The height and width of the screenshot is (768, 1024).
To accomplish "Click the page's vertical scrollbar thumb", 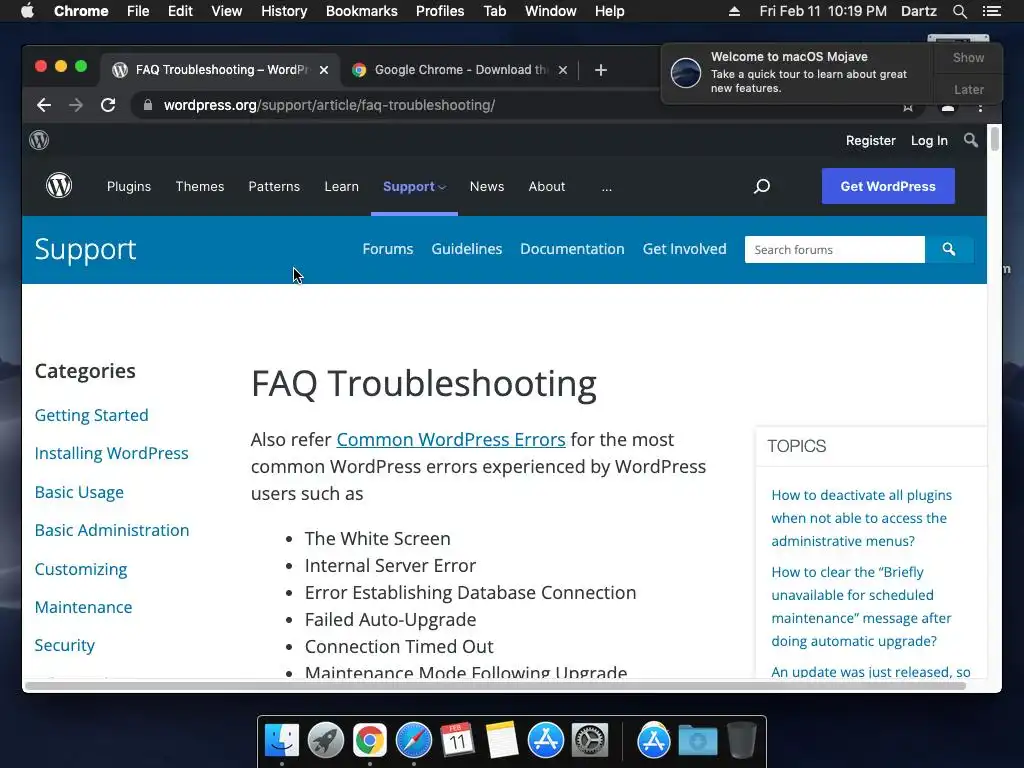I will [x=994, y=139].
